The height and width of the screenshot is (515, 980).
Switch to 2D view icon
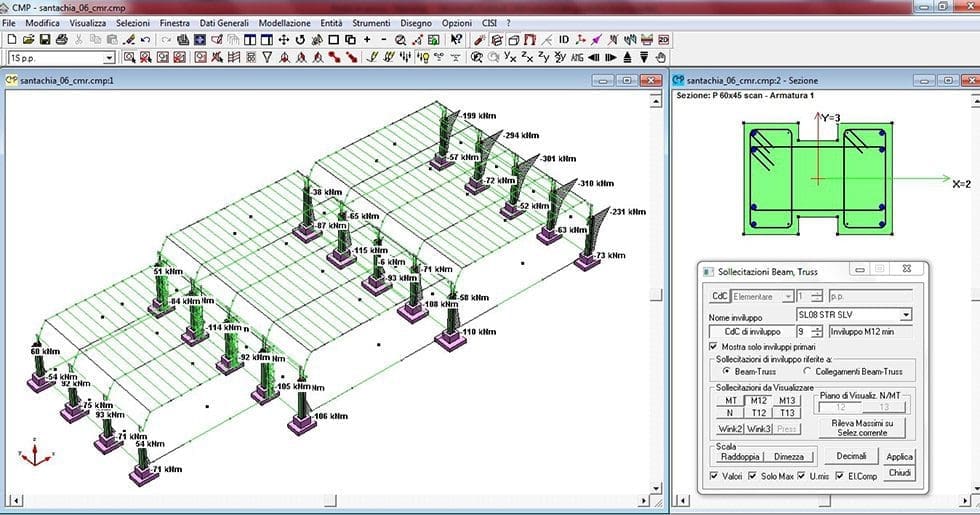click(662, 40)
